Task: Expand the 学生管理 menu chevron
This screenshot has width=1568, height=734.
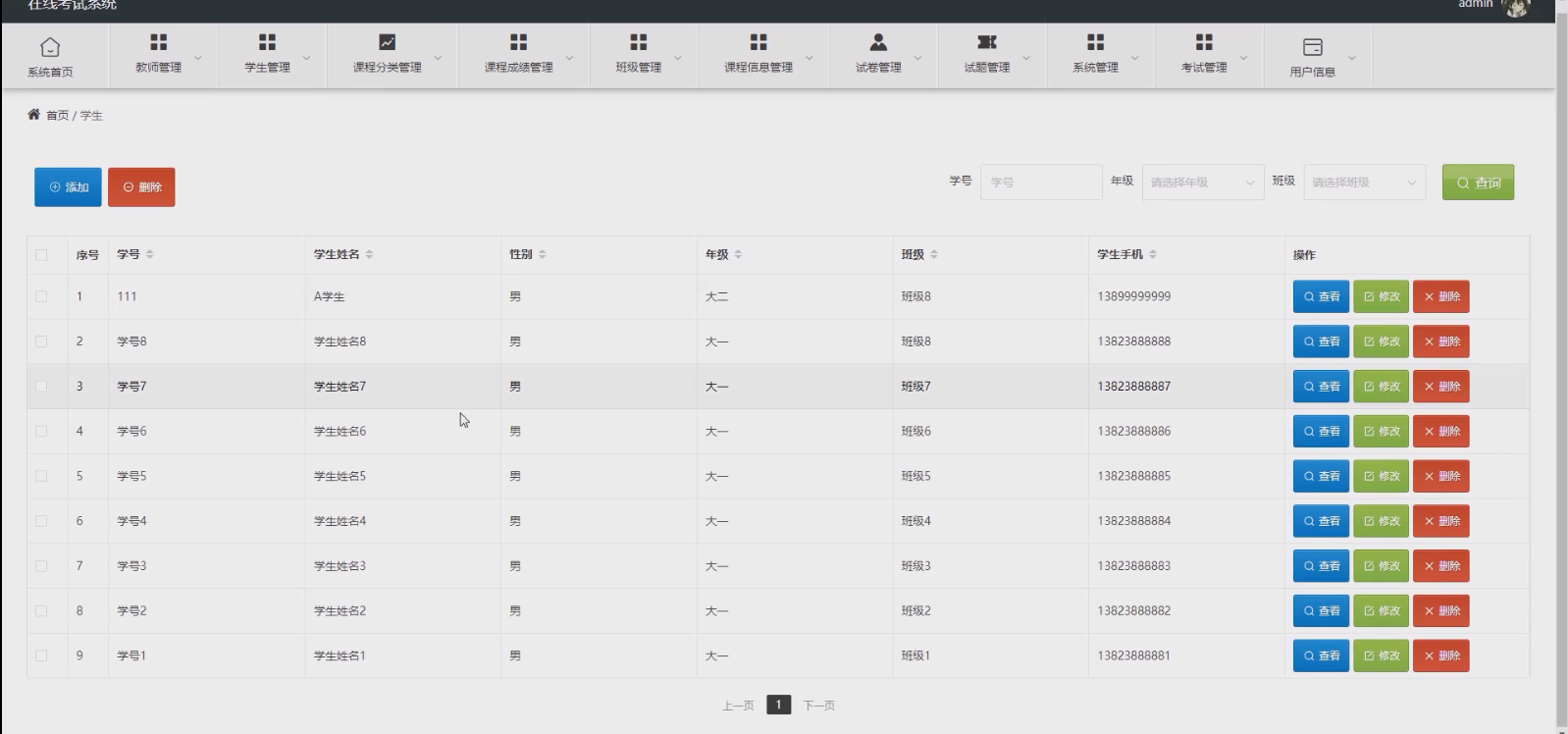Action: [x=306, y=58]
